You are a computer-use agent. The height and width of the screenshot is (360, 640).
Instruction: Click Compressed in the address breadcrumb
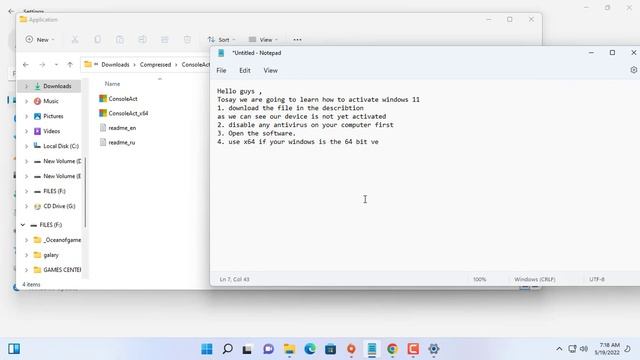[155, 64]
